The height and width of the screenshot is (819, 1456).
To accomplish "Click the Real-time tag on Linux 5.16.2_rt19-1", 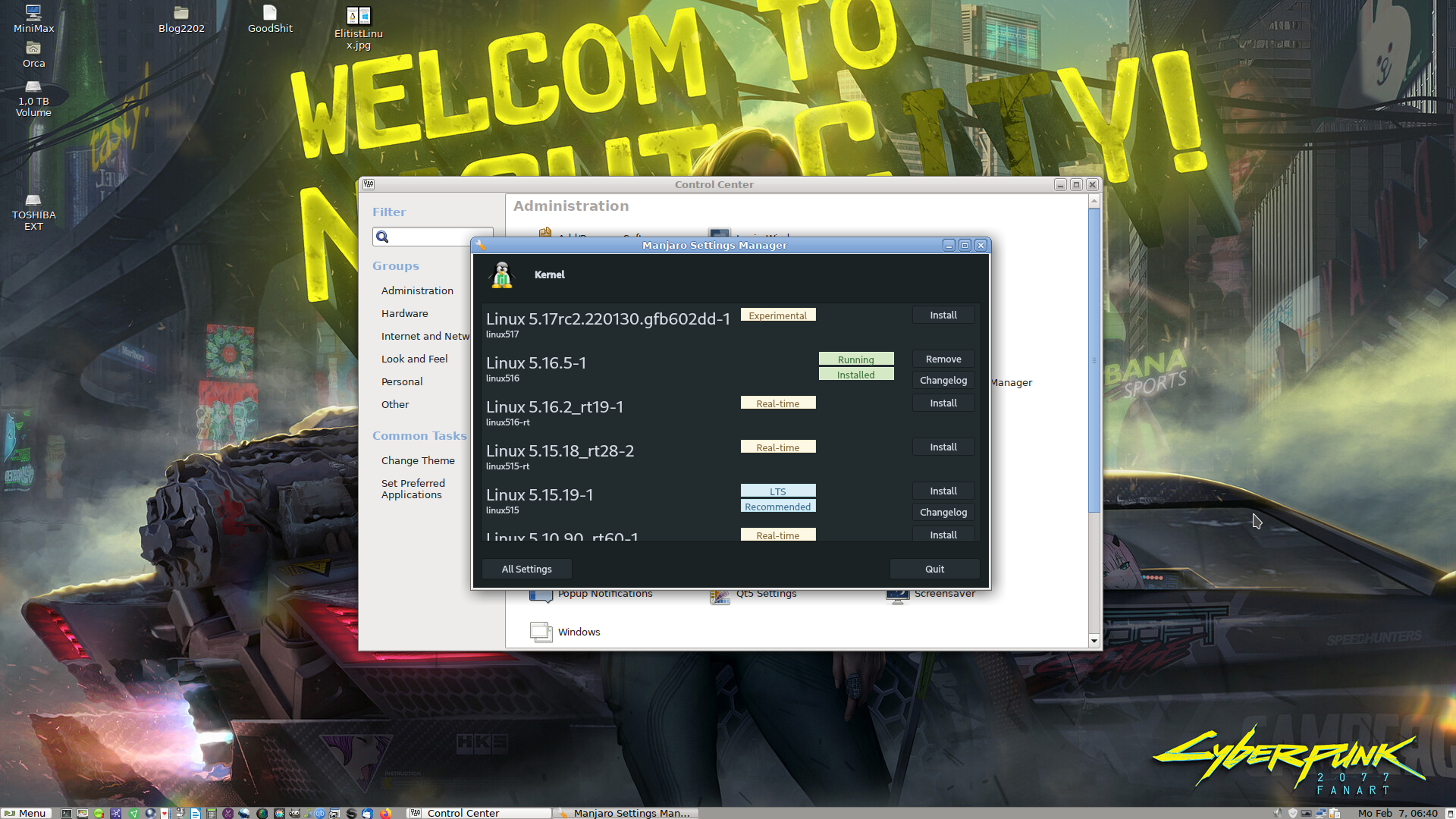I will click(x=778, y=403).
